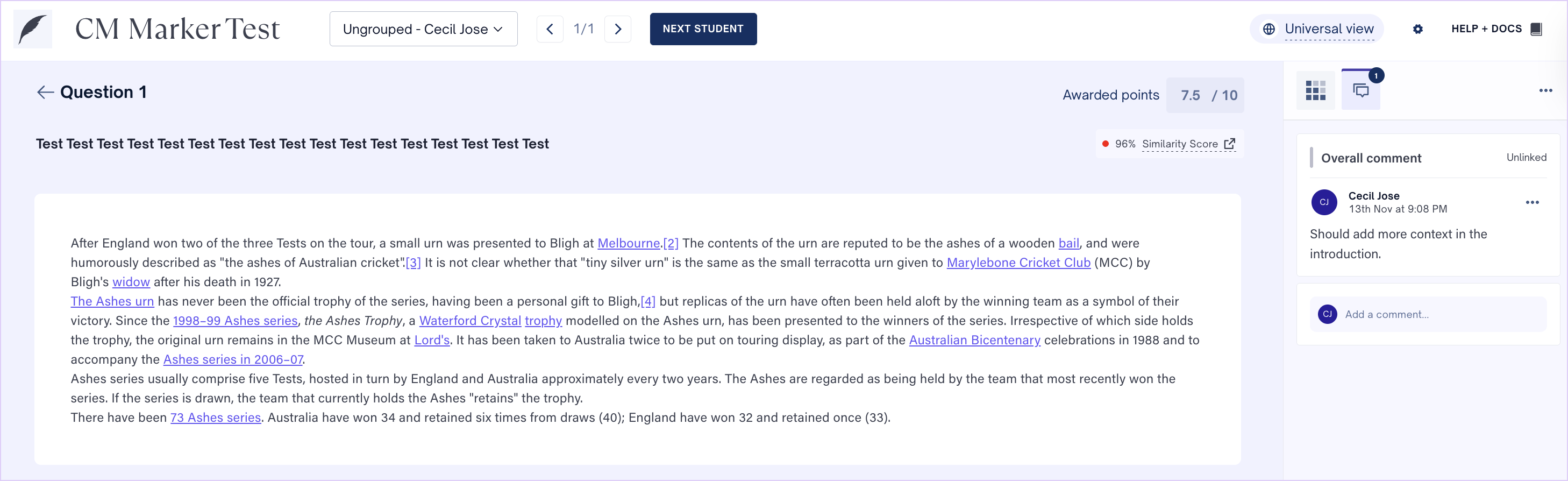1568x481 pixels.
Task: Click the Unlinked label on overall comment
Action: [1526, 158]
